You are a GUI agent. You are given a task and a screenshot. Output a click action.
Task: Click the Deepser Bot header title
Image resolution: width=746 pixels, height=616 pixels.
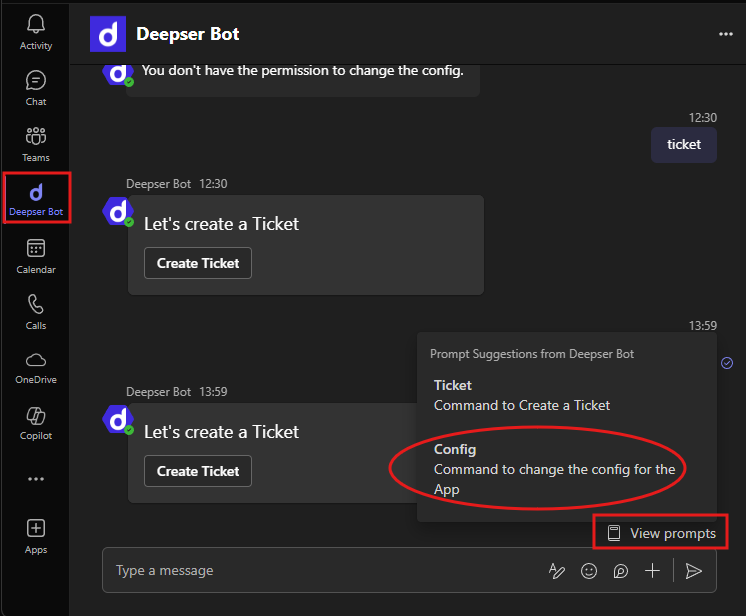187,34
